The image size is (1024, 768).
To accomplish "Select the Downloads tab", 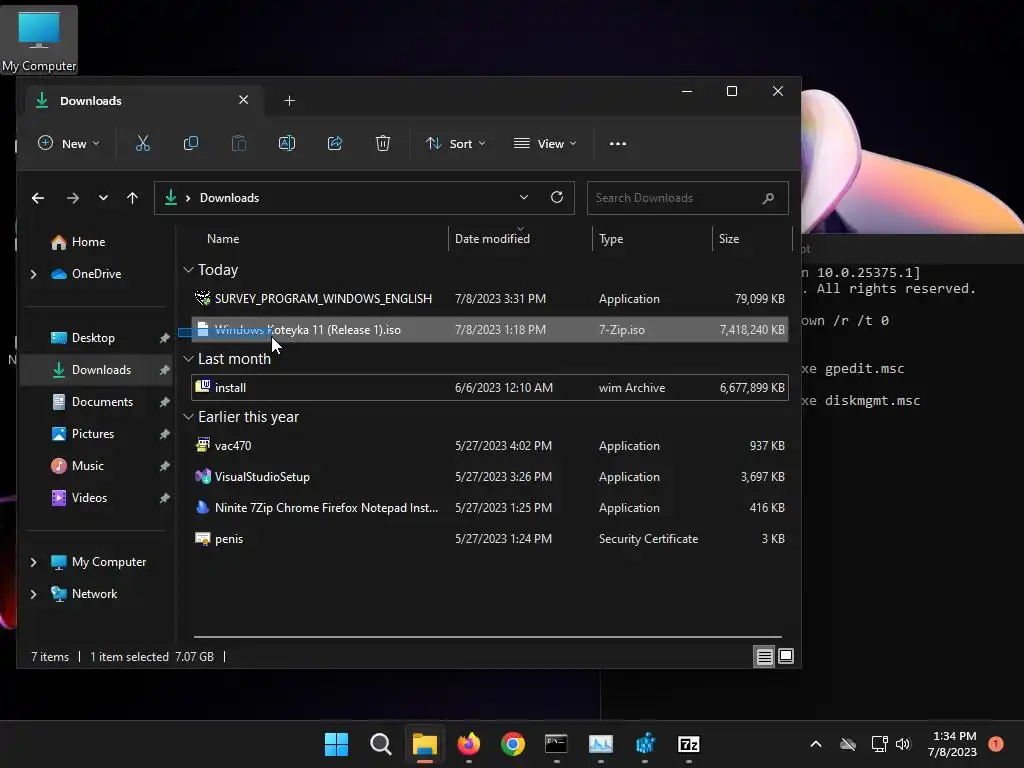I will tap(142, 101).
